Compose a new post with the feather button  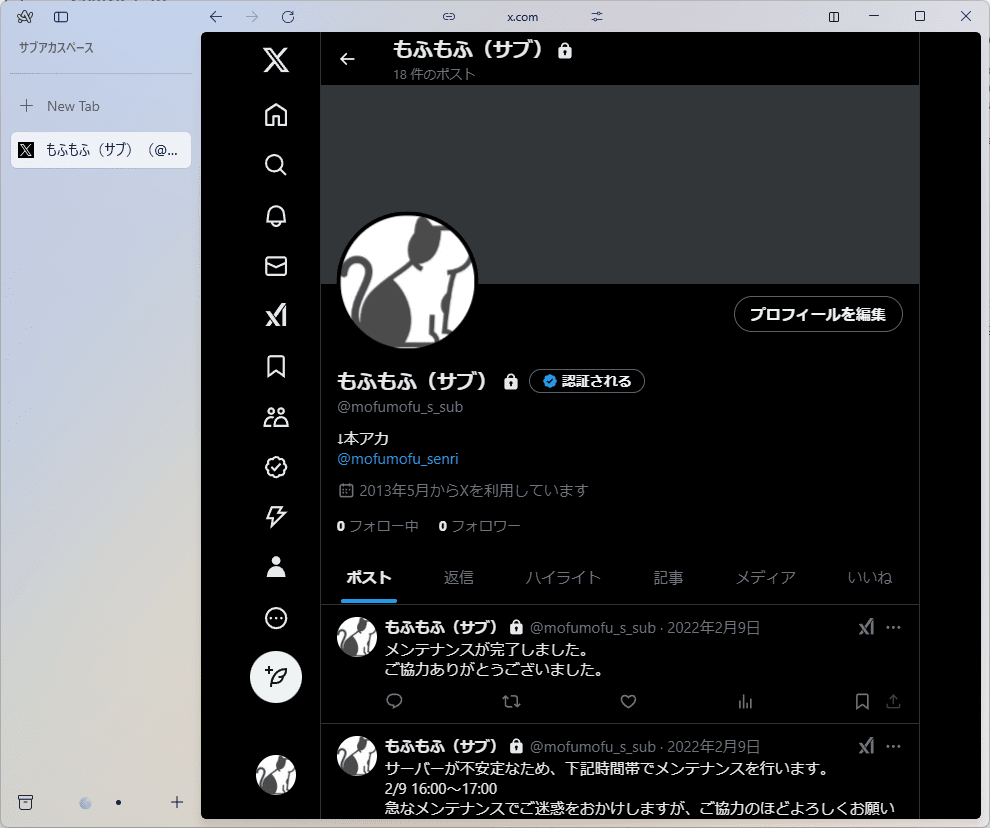[275, 677]
